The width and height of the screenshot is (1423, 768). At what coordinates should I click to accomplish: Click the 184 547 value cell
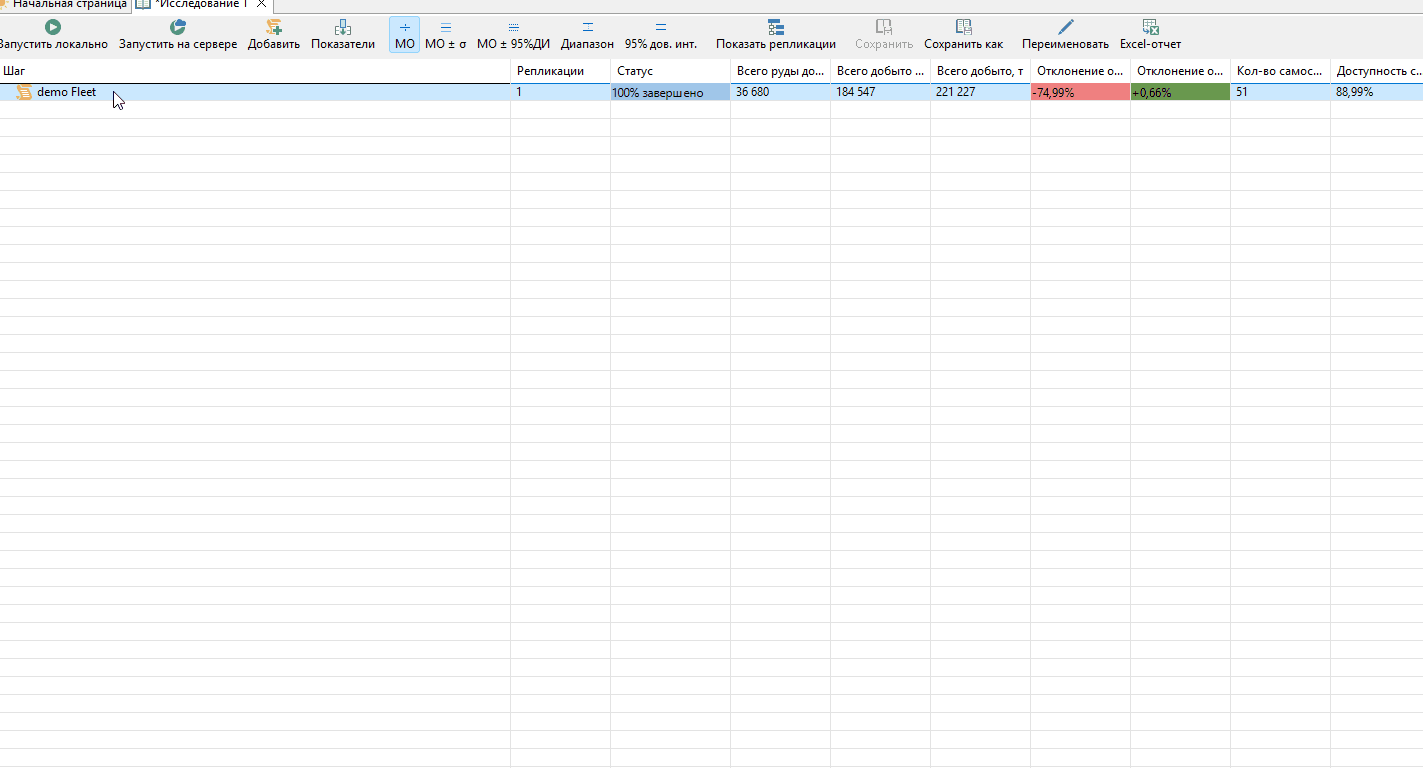click(880, 92)
